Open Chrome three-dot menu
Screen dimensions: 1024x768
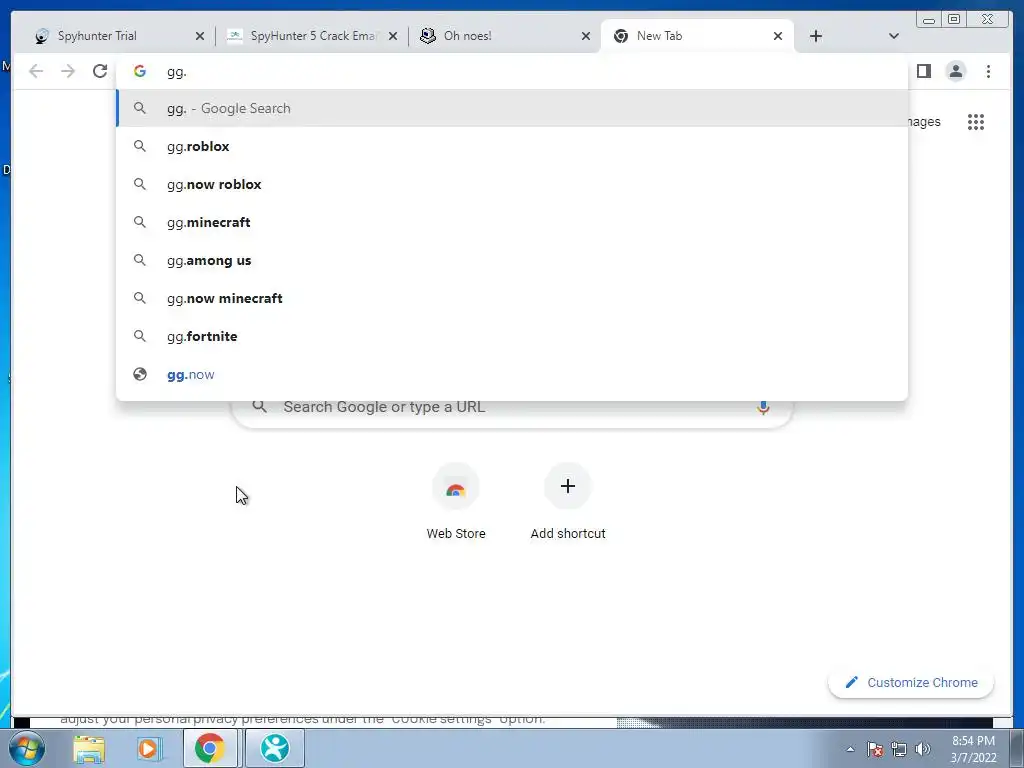tap(988, 71)
